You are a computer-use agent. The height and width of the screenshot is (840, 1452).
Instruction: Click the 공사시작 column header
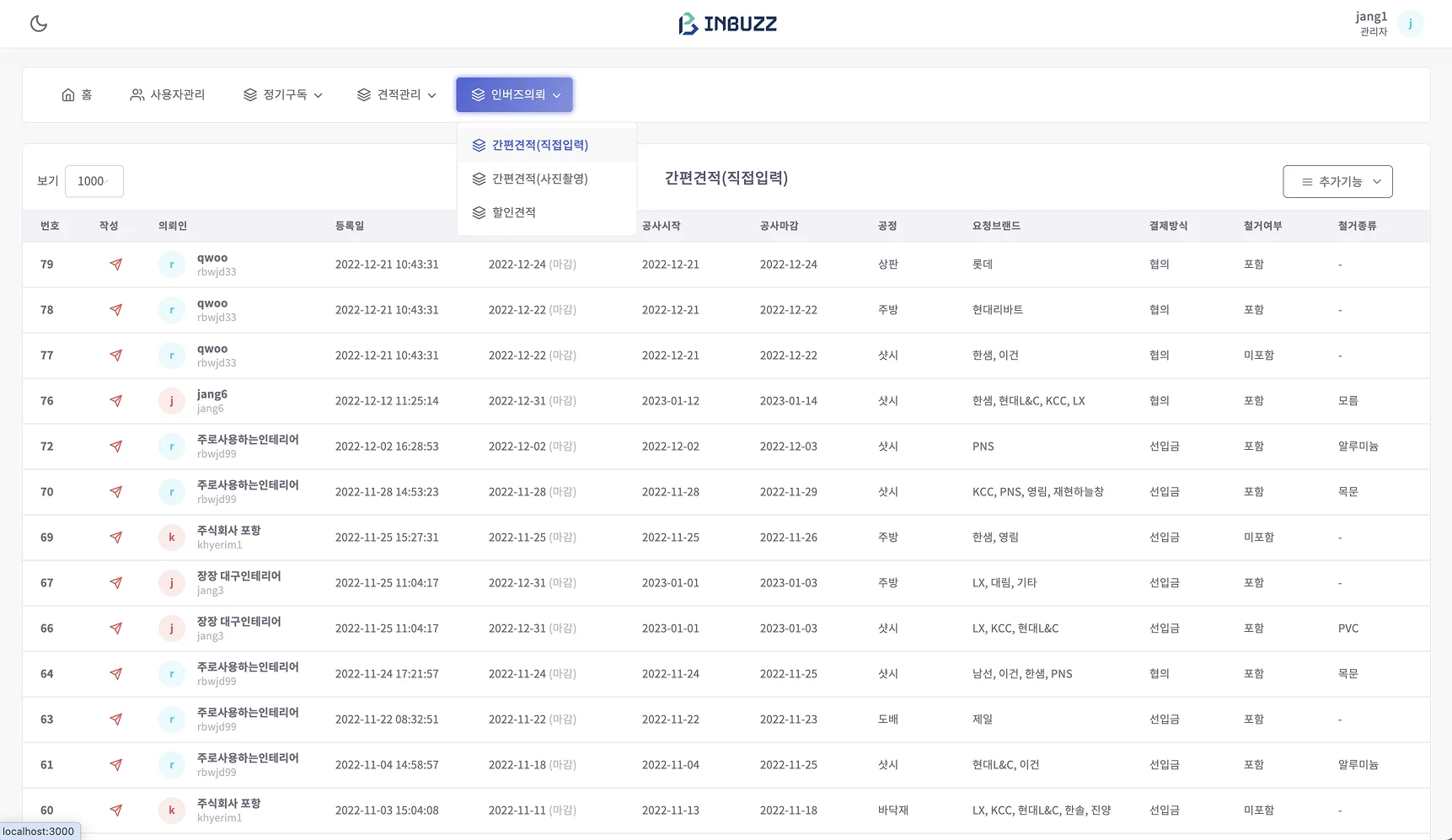coord(662,226)
